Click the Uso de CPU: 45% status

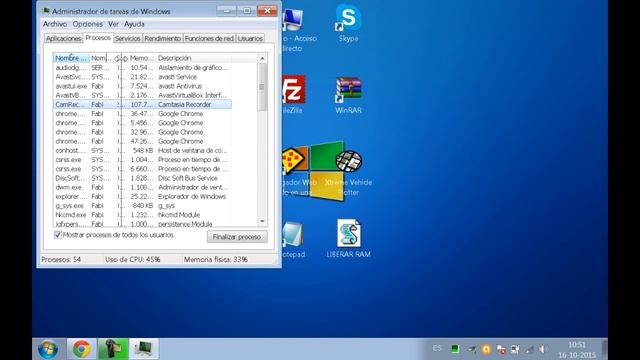[x=133, y=260]
